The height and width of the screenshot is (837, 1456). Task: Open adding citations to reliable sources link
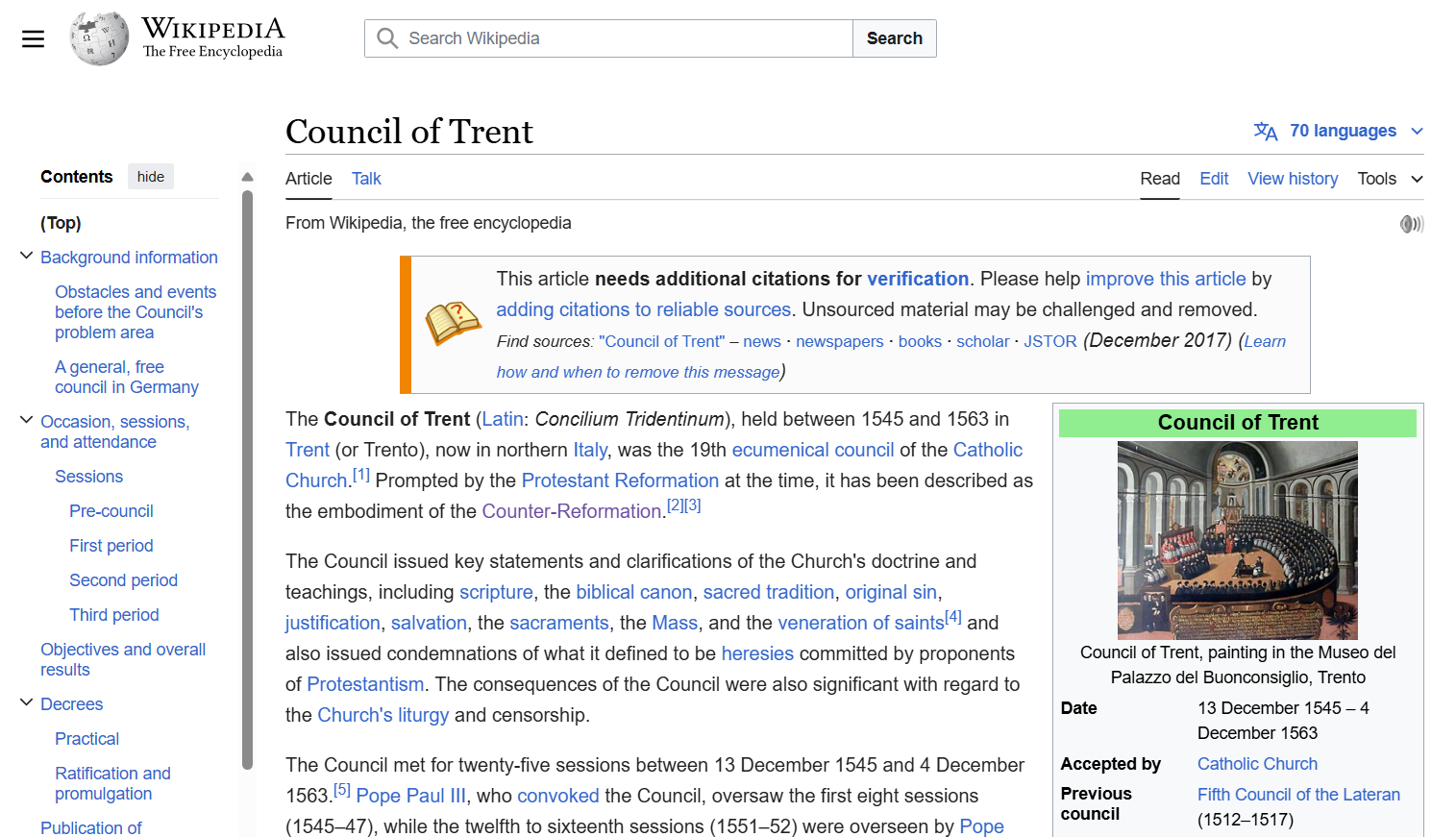[644, 309]
